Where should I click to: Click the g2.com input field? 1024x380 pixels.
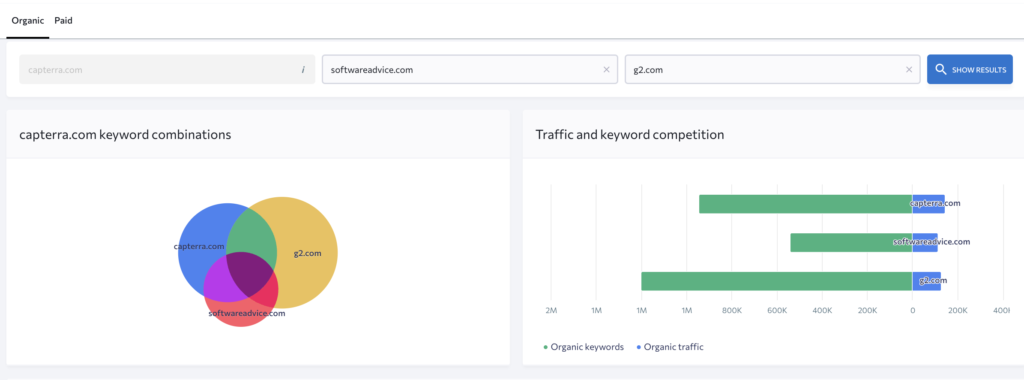pyautogui.click(x=773, y=69)
